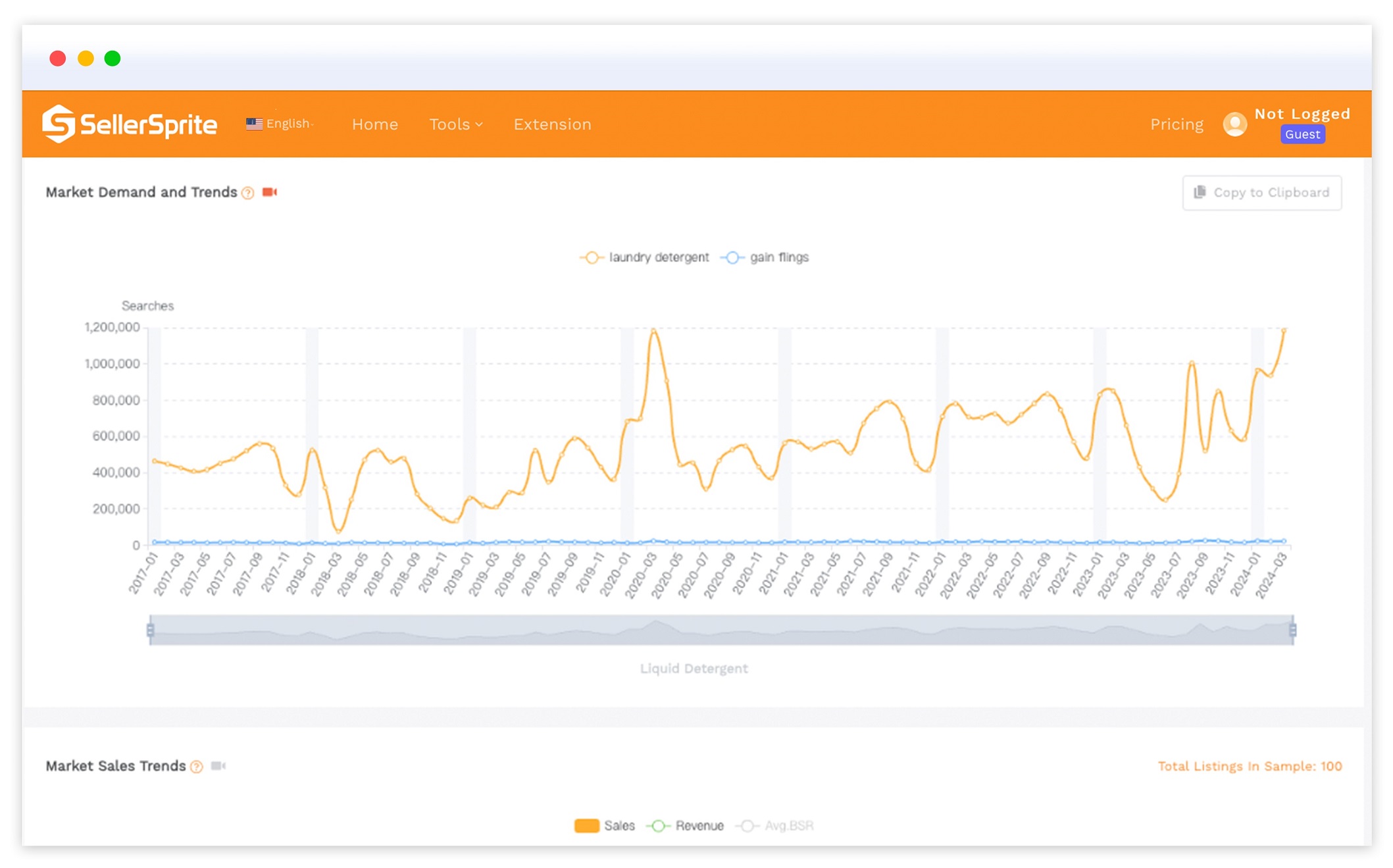1393x868 pixels.
Task: Toggle the laundry detergent series legend
Action: point(644,257)
